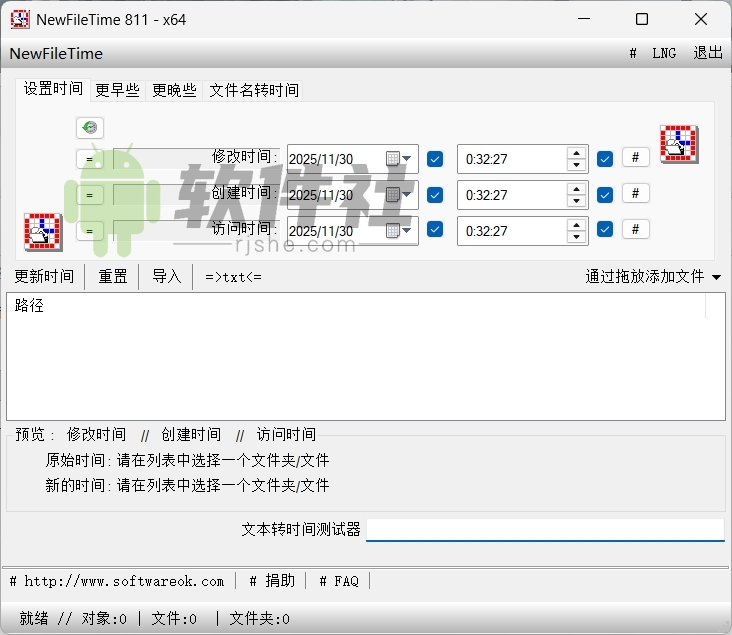Click the = button beside 访问时间
The height and width of the screenshot is (635, 732).
coord(90,231)
